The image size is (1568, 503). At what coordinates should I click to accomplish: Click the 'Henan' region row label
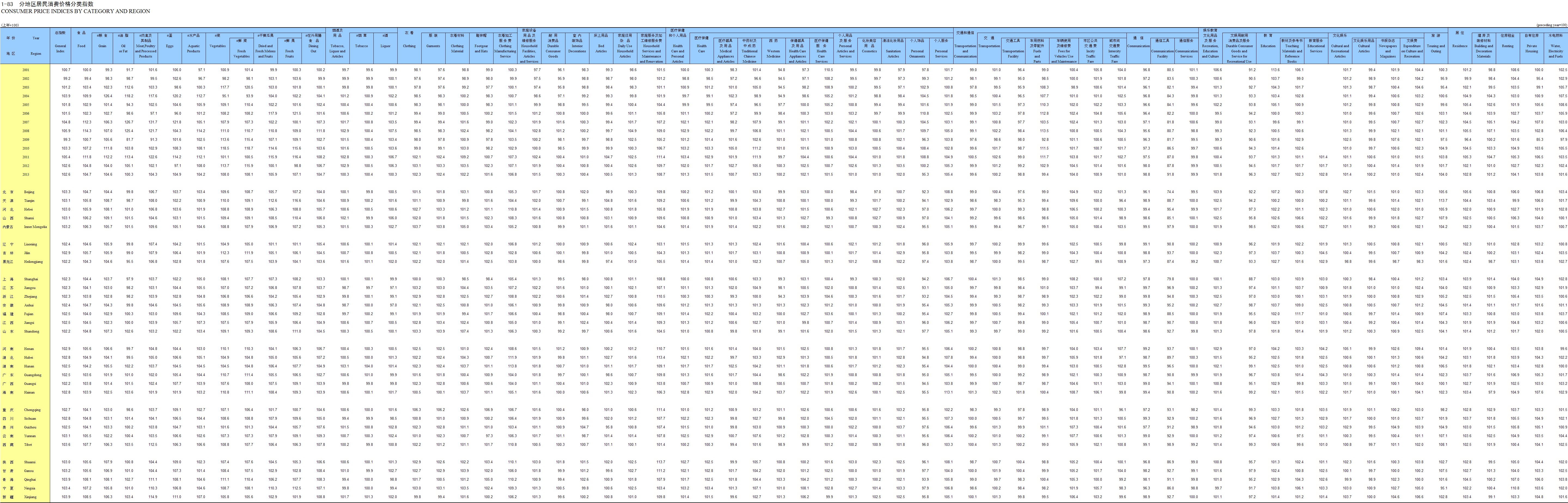click(29, 349)
